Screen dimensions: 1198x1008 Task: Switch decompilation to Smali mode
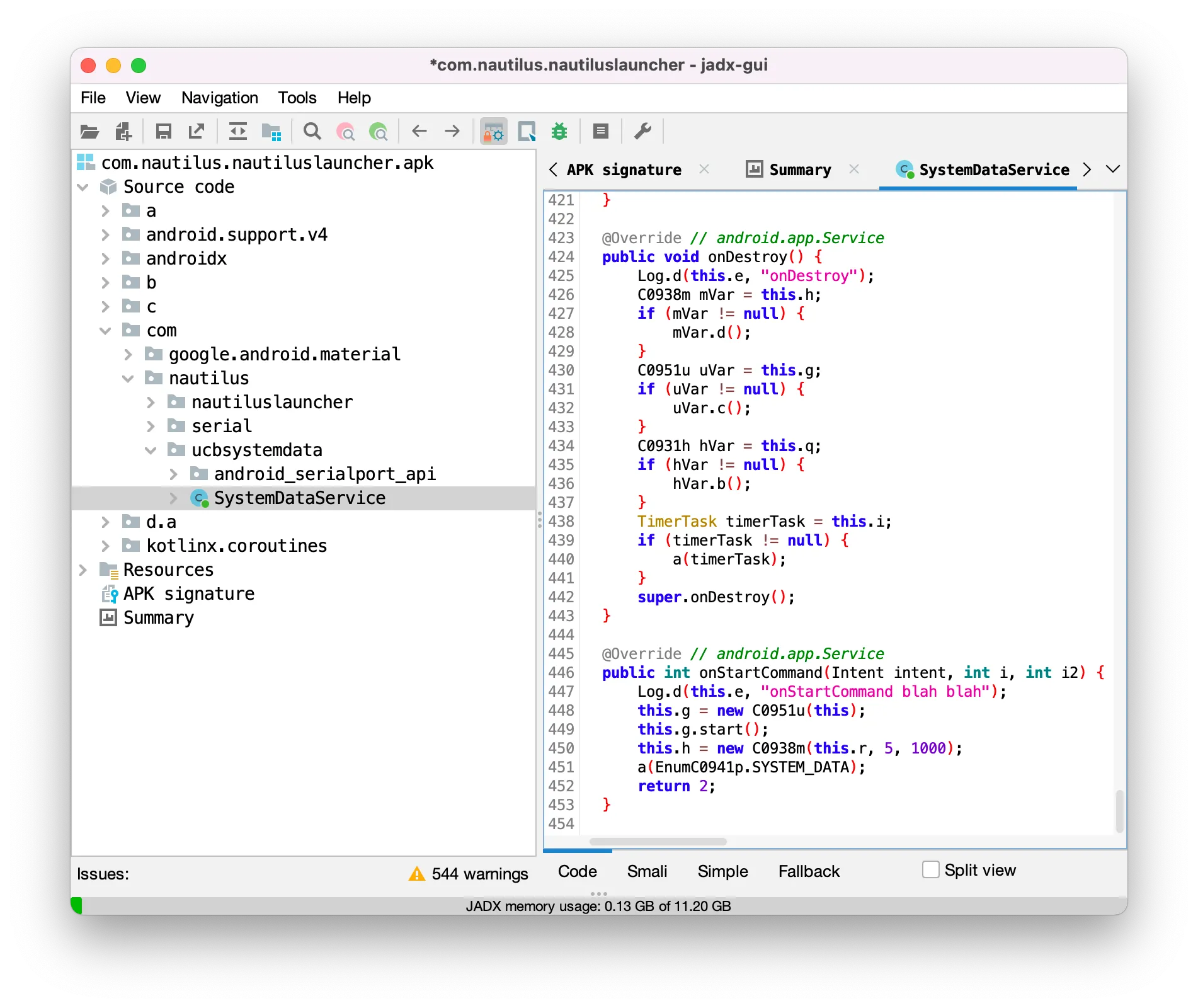coord(646,871)
